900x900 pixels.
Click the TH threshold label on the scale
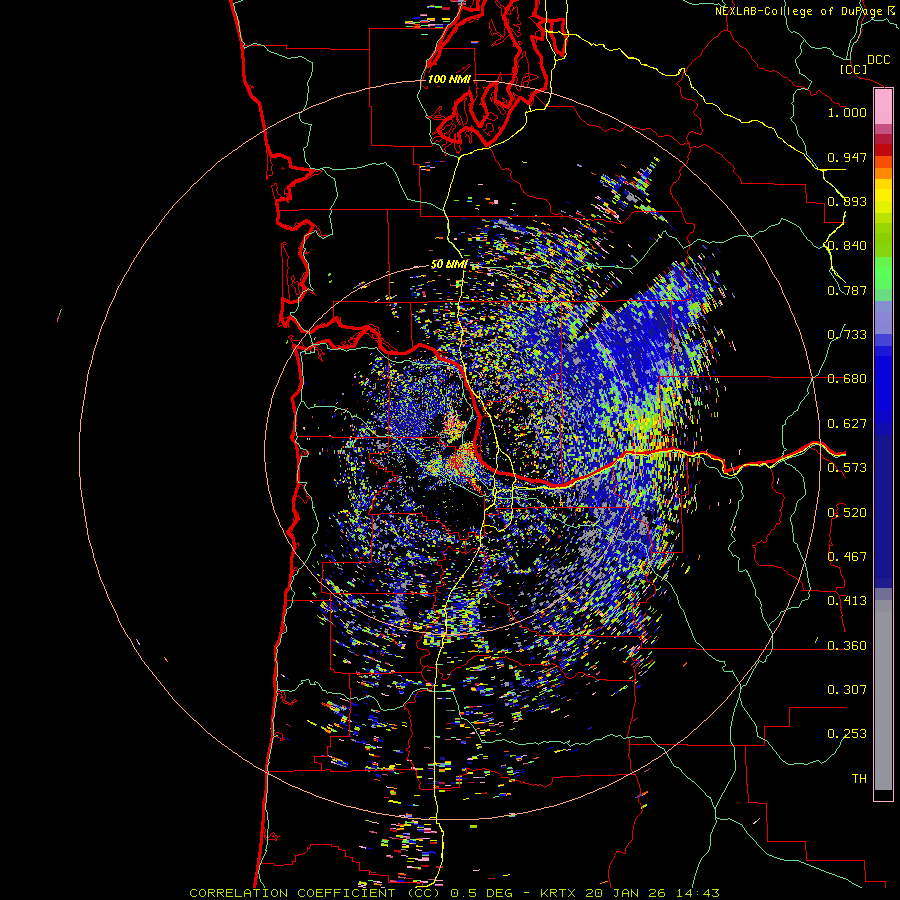pos(859,779)
